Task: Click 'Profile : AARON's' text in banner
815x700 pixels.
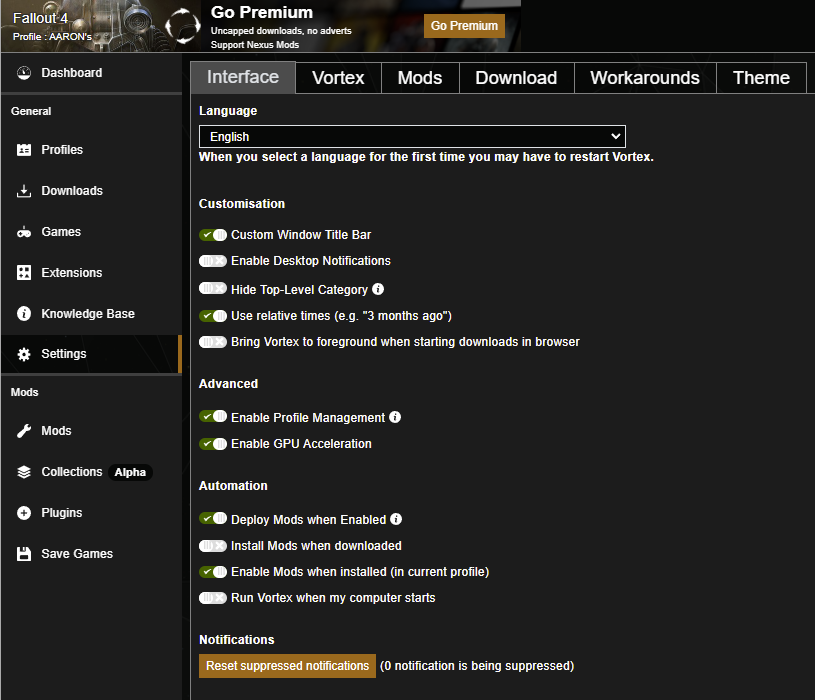Action: tap(52, 37)
